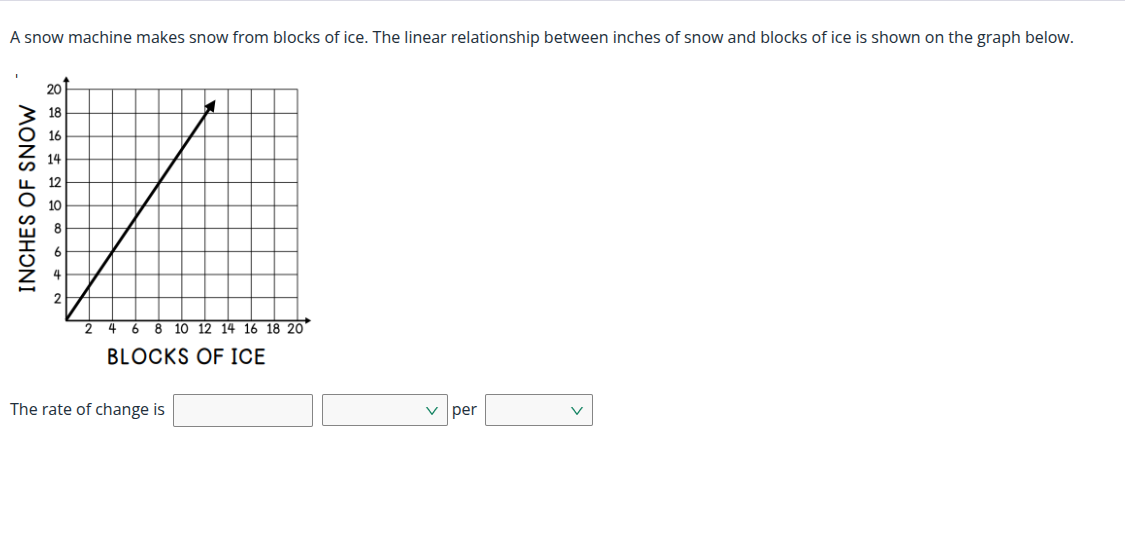The width and height of the screenshot is (1125, 534).
Task: Click the chevron arrow of the last dropdown
Action: click(x=577, y=411)
